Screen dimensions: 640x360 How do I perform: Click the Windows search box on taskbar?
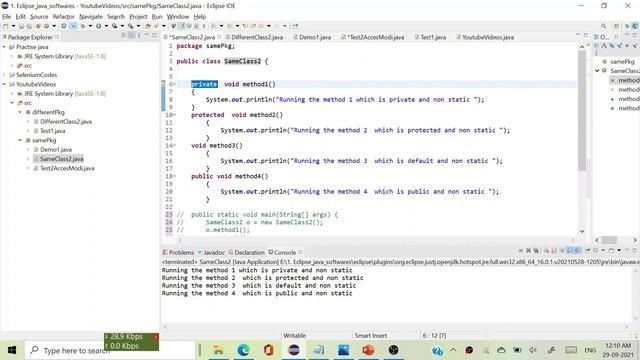110,350
